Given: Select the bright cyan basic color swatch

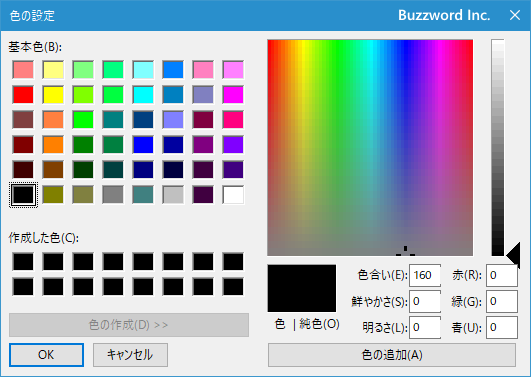Looking at the screenshot, I should (143, 95).
